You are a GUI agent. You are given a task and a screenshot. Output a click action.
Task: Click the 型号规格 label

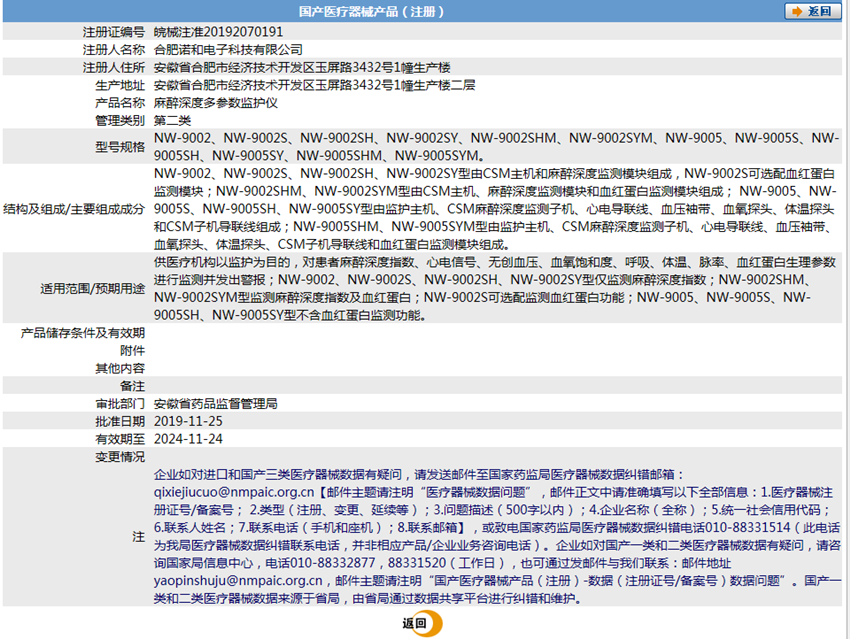120,147
